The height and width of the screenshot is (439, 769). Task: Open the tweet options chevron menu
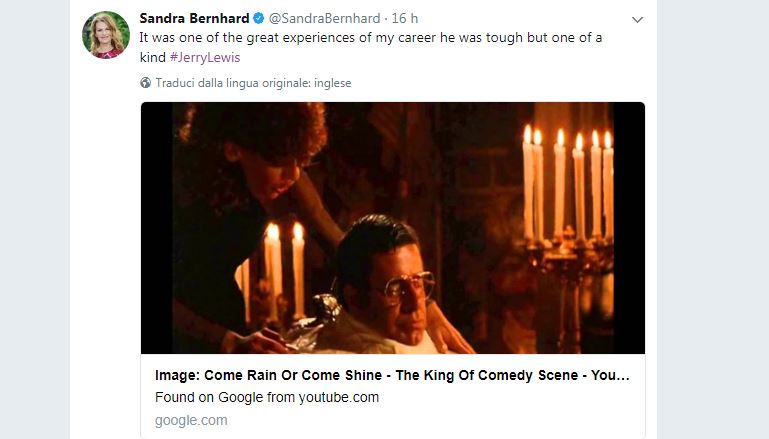tap(638, 20)
